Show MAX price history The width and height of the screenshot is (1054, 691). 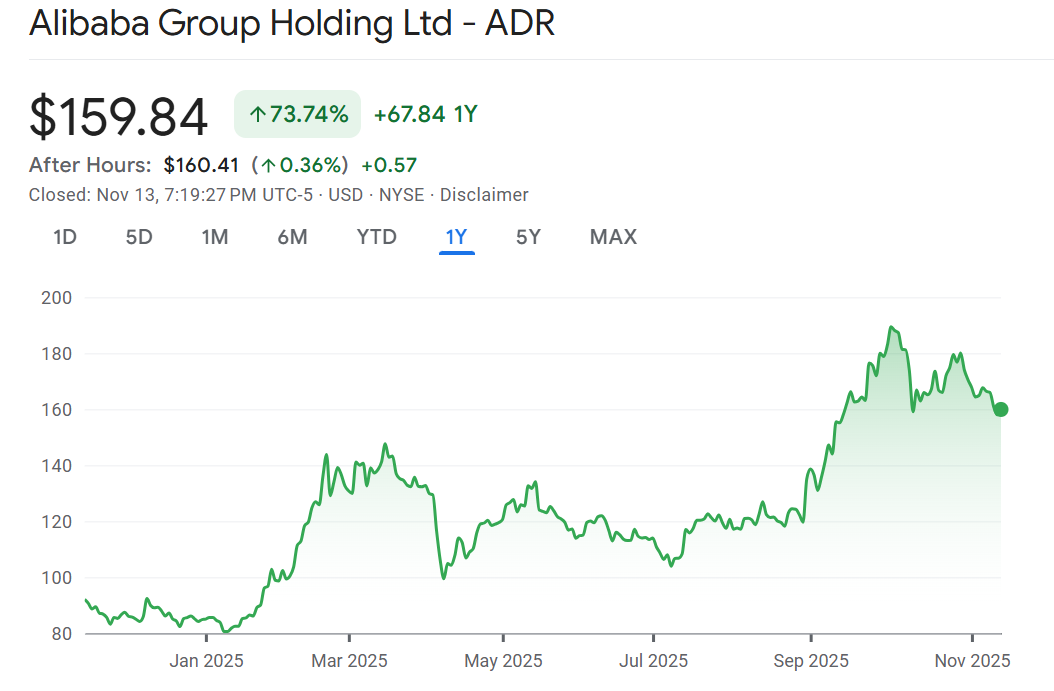[x=613, y=237]
